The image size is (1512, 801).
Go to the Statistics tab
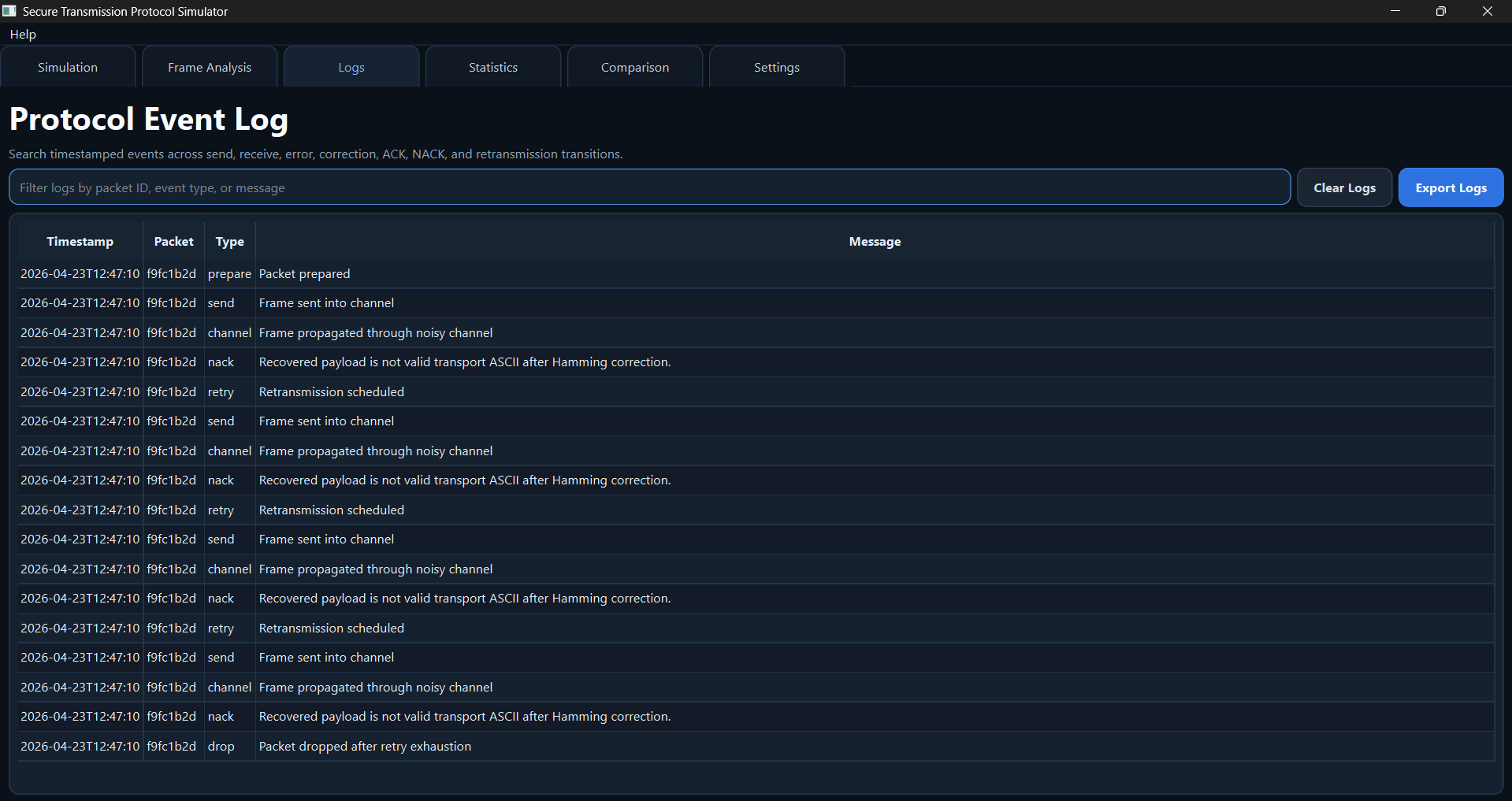493,67
